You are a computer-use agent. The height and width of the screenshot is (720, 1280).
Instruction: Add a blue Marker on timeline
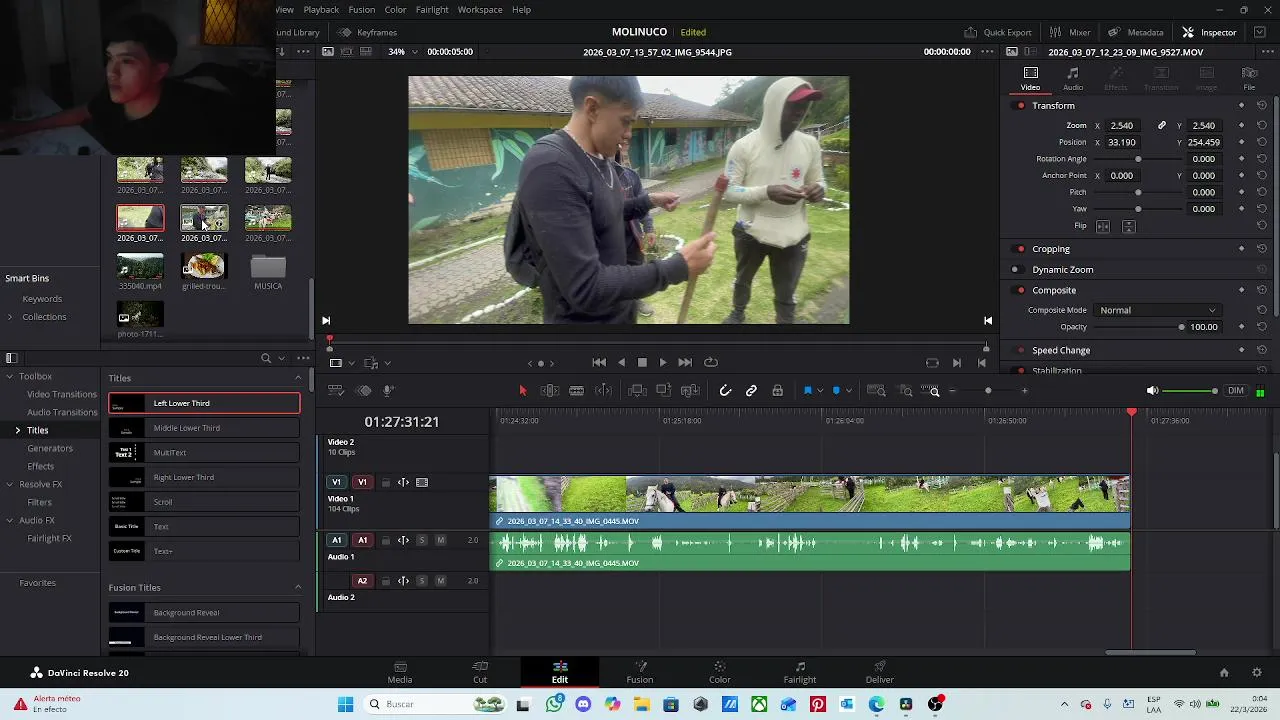[x=836, y=391]
